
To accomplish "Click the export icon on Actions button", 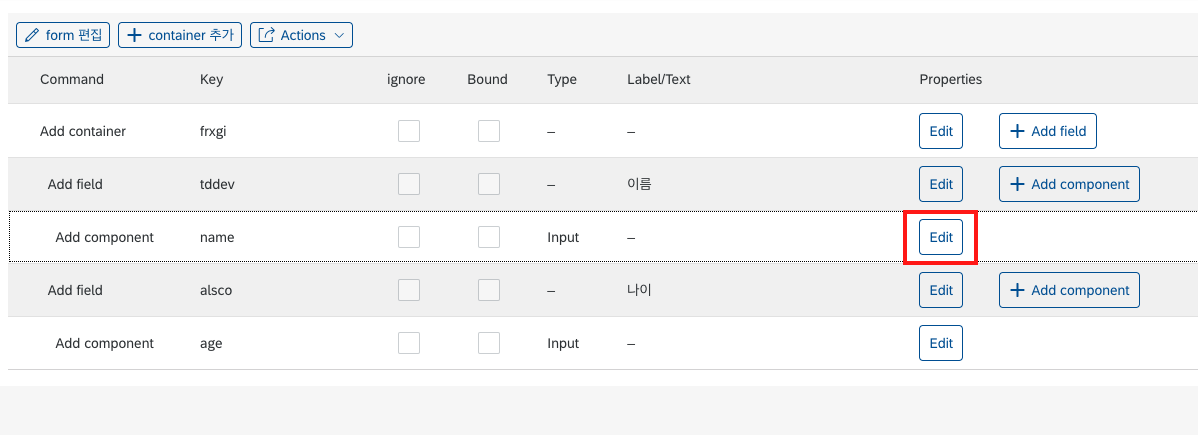I will click(267, 35).
